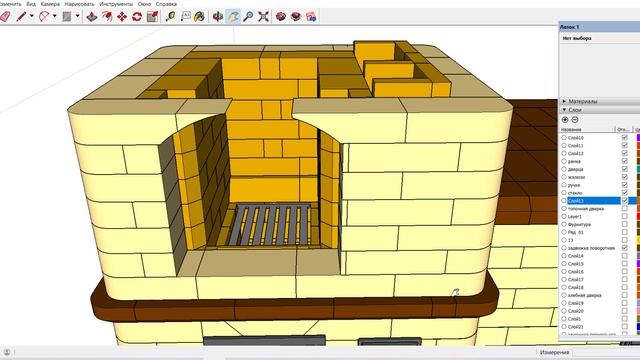Expand the Материалы panel section

(x=564, y=101)
